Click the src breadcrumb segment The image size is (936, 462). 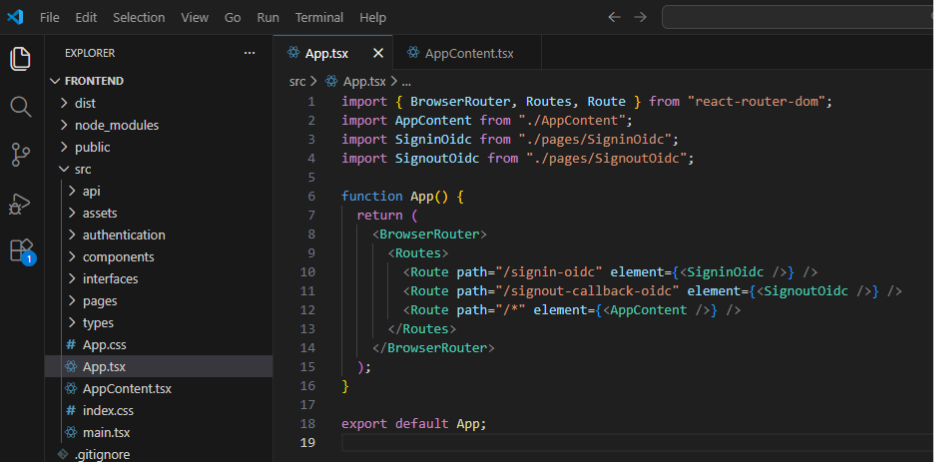point(297,82)
